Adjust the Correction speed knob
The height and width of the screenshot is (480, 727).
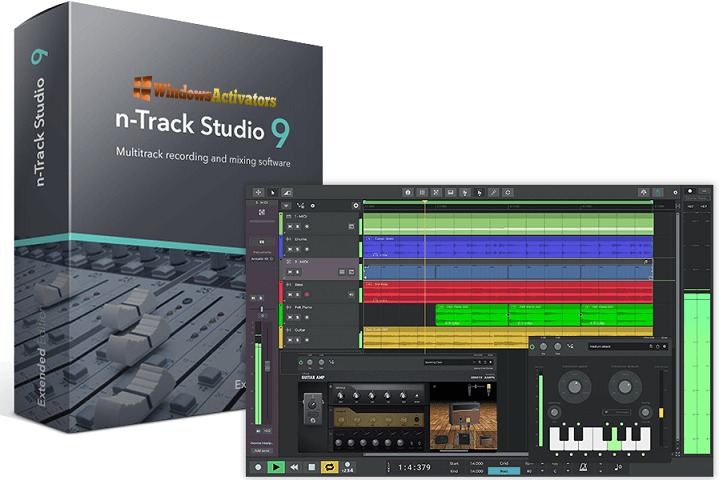click(574, 387)
